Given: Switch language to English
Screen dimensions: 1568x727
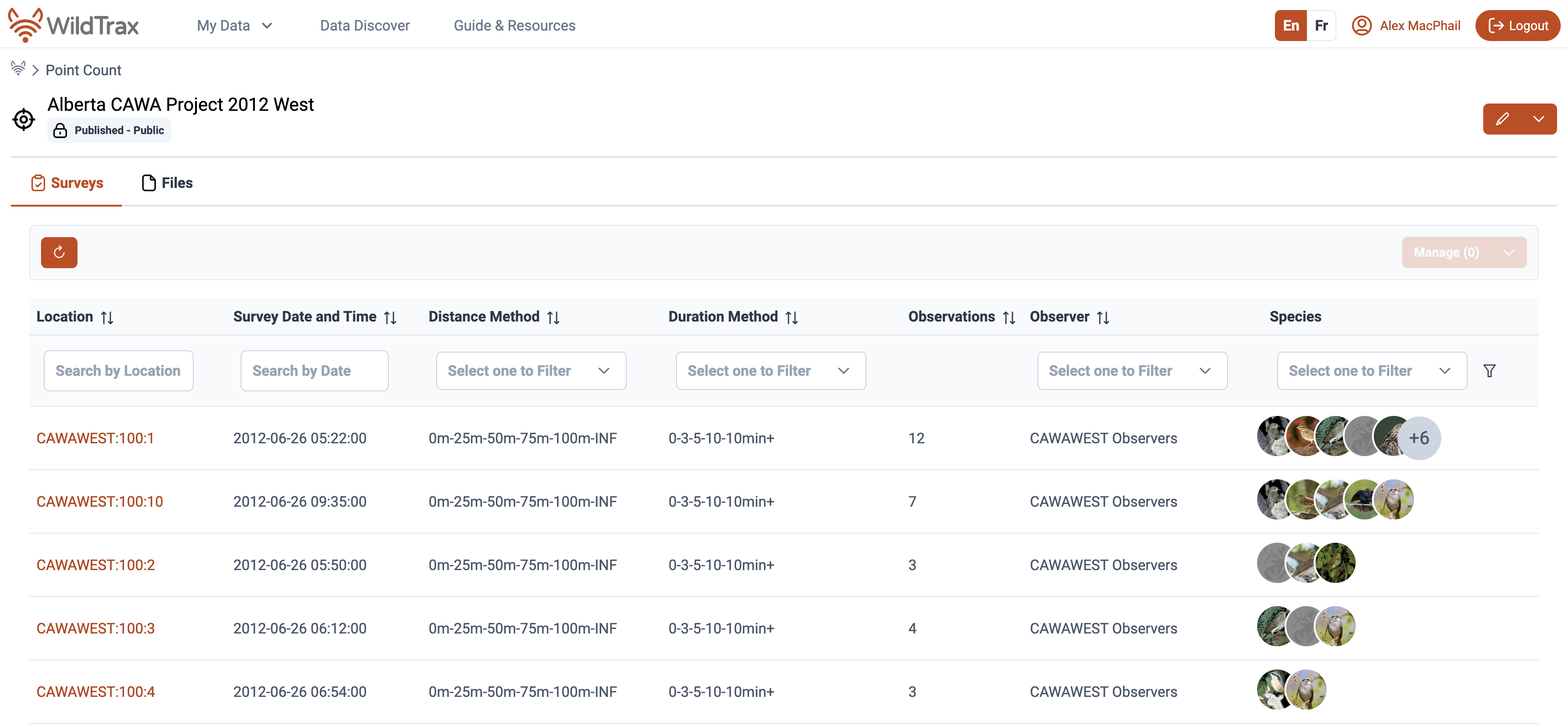Looking at the screenshot, I should (1290, 25).
